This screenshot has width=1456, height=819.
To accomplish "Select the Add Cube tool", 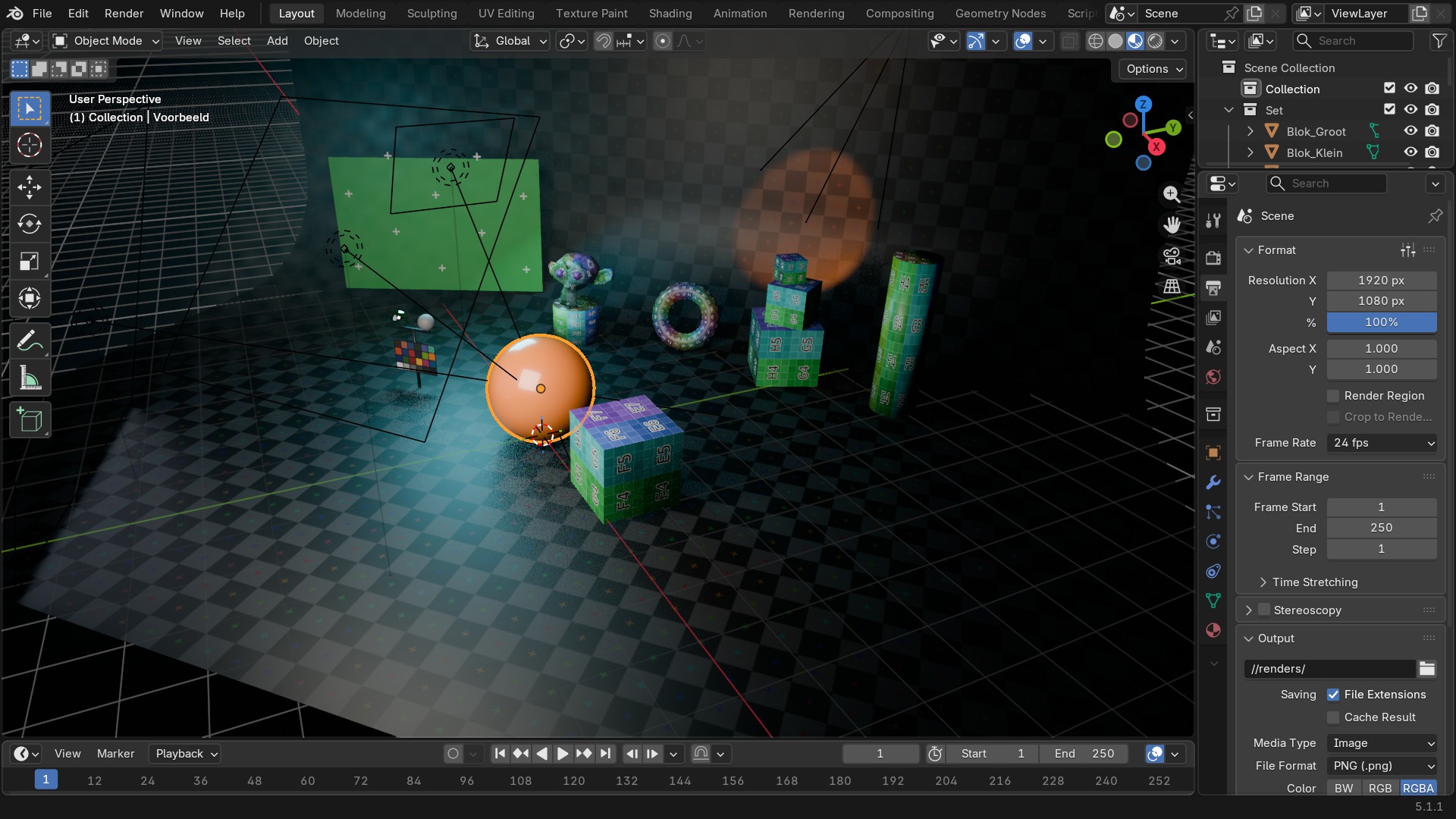I will pos(30,420).
